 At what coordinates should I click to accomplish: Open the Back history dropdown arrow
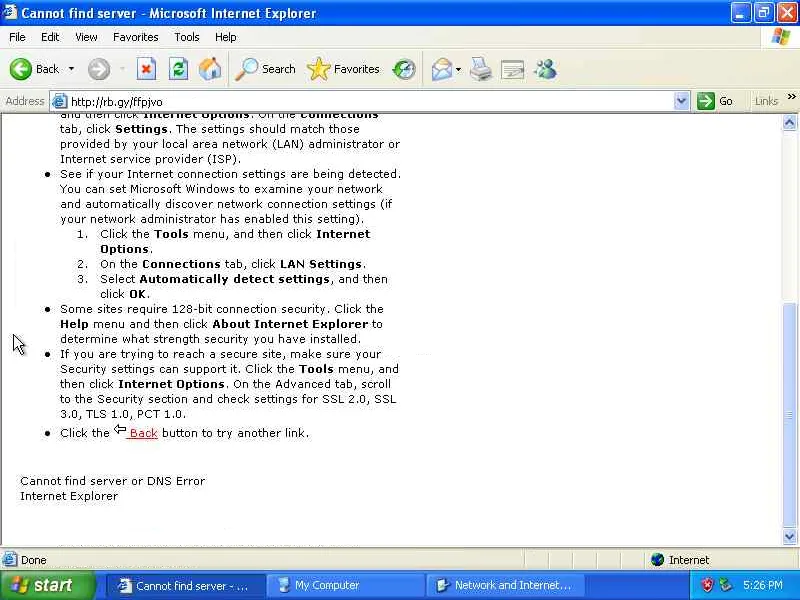coord(71,69)
